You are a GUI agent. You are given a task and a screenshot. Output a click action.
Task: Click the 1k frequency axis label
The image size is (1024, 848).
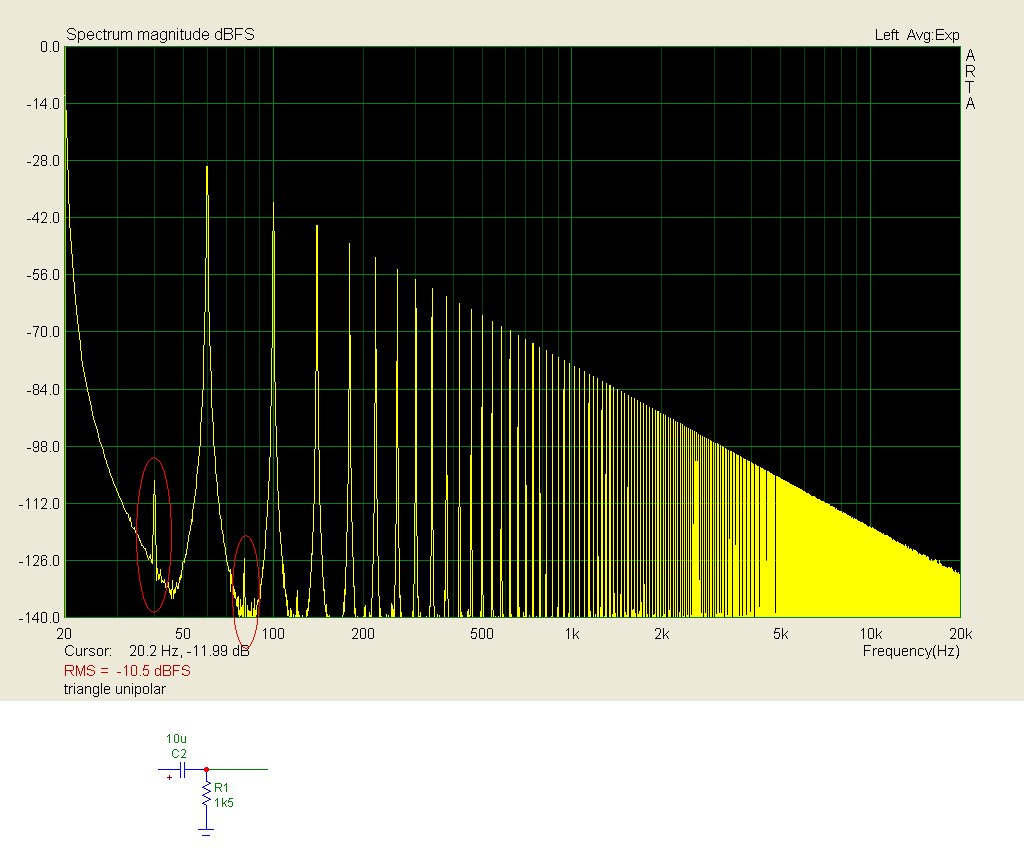(572, 634)
